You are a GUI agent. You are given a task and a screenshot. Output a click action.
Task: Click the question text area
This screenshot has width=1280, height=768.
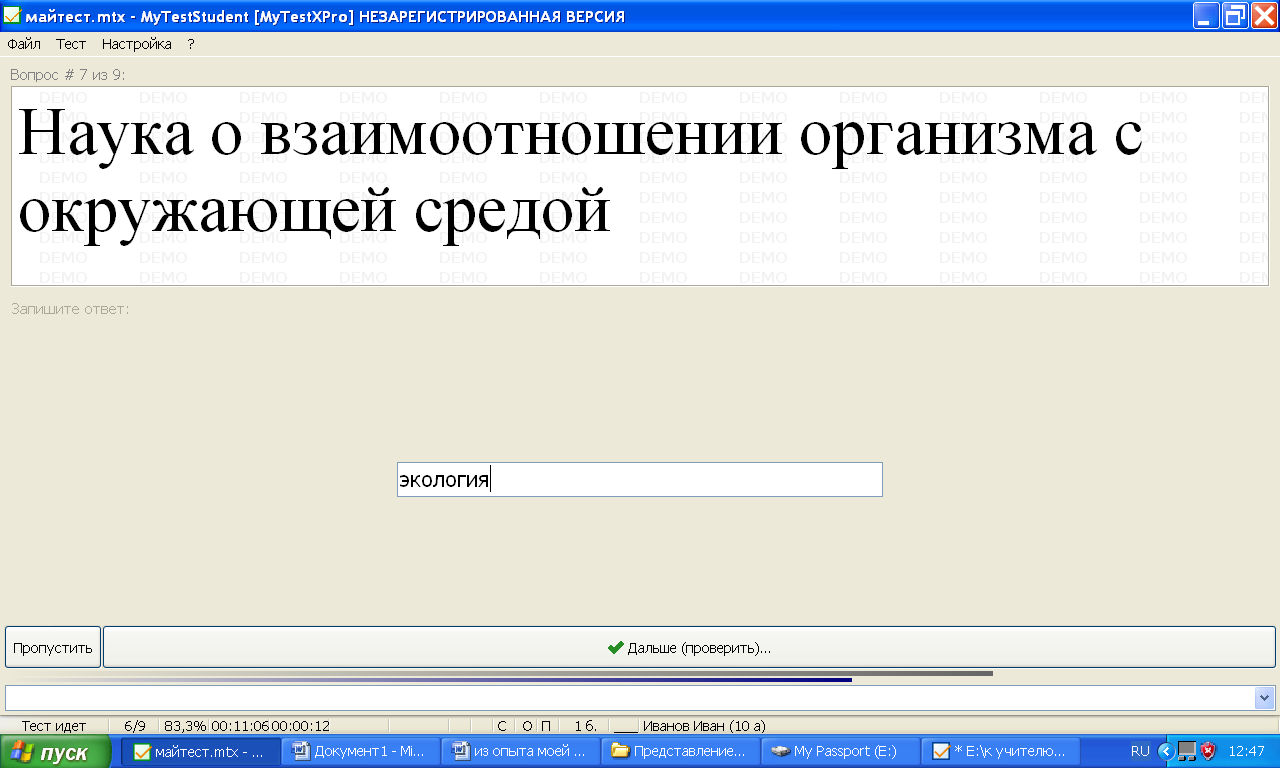coord(639,186)
